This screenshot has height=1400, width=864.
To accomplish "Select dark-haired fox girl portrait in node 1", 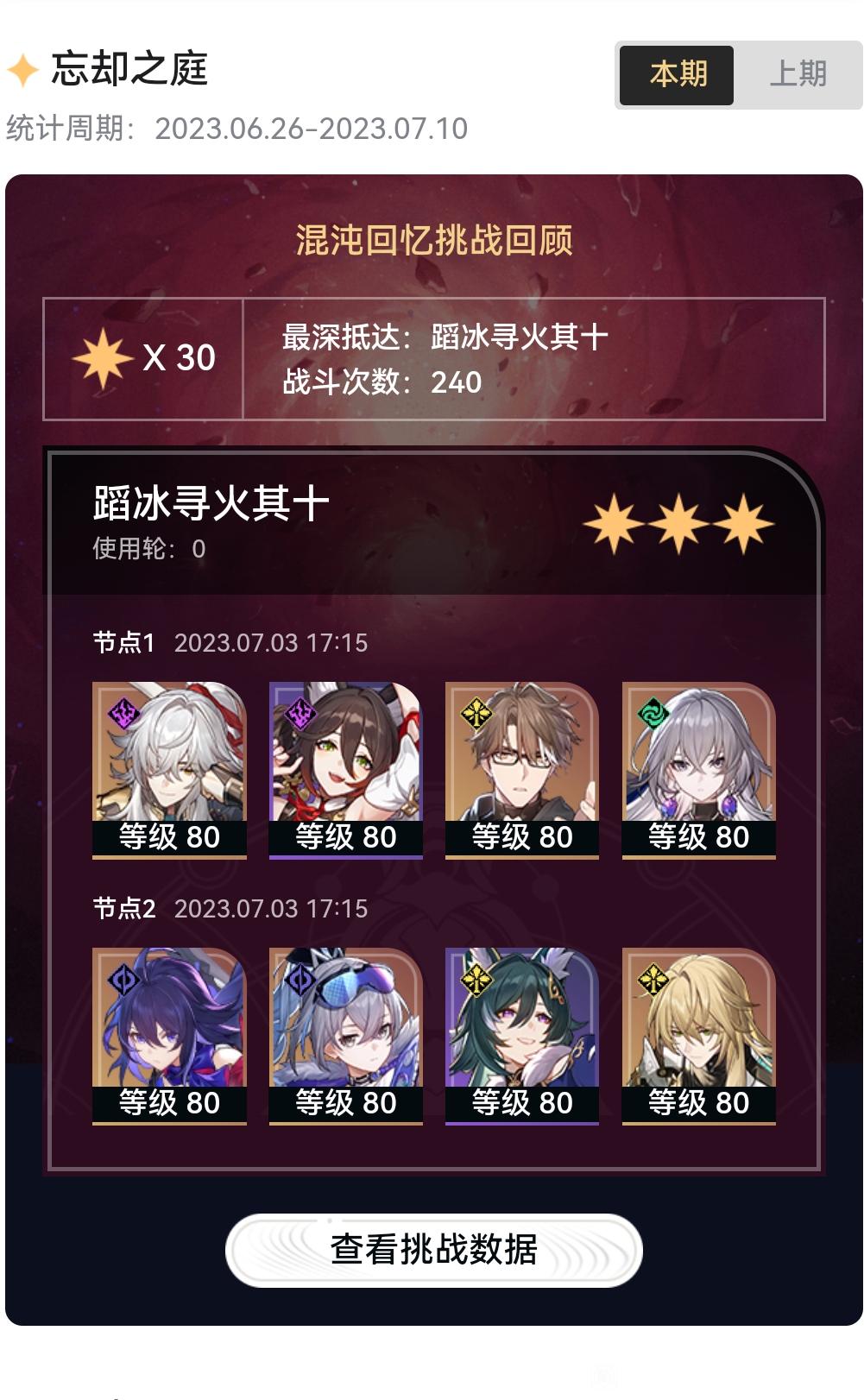I will coord(346,770).
